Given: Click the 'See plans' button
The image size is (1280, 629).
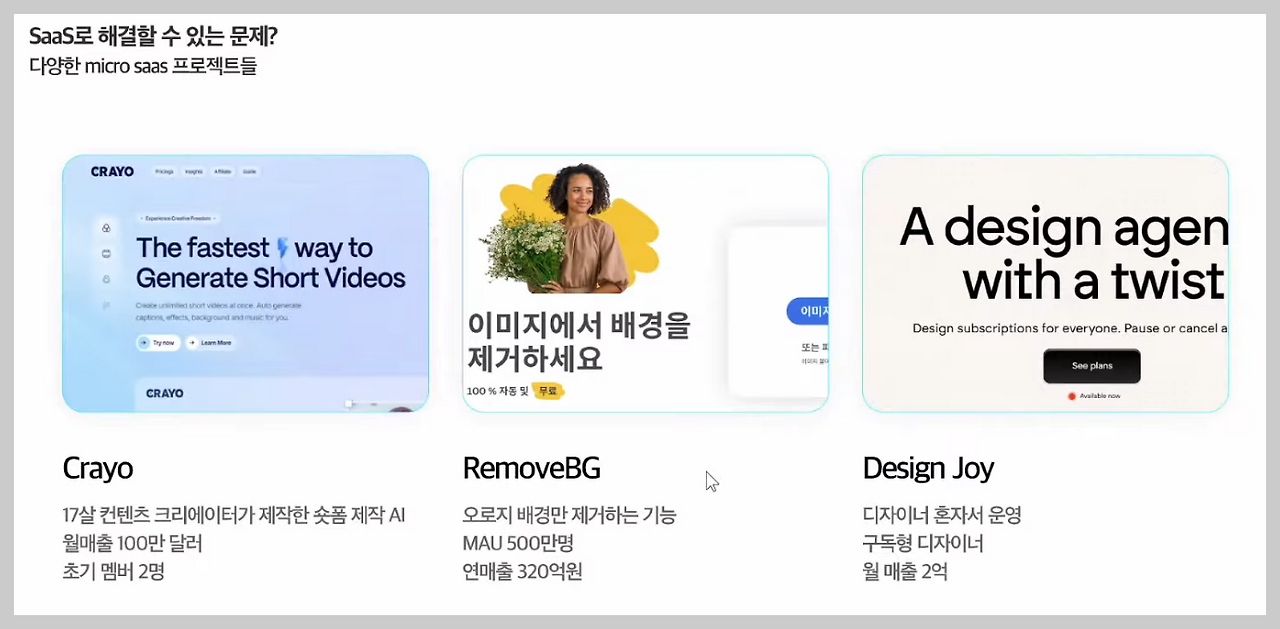Looking at the screenshot, I should 1092,366.
